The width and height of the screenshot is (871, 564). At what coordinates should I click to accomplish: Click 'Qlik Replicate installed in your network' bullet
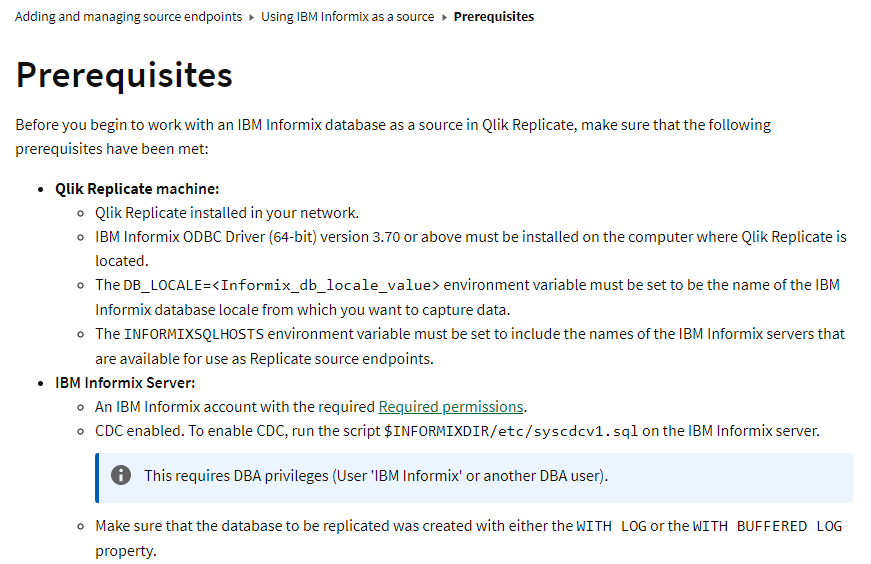point(226,212)
